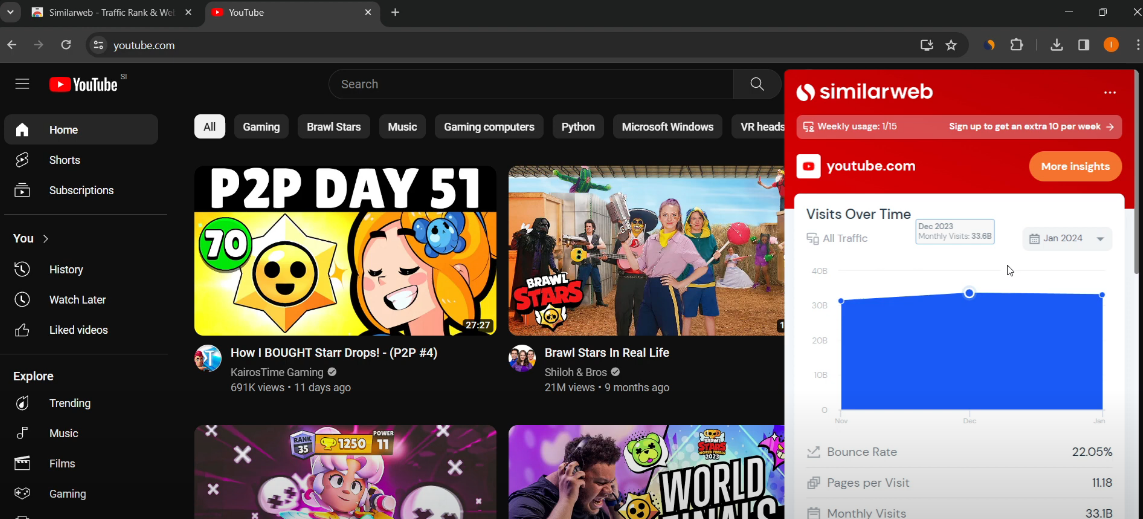Viewport: 1143px width, 519px height.
Task: Open Watch Later in the sidebar
Action: [x=81, y=300]
